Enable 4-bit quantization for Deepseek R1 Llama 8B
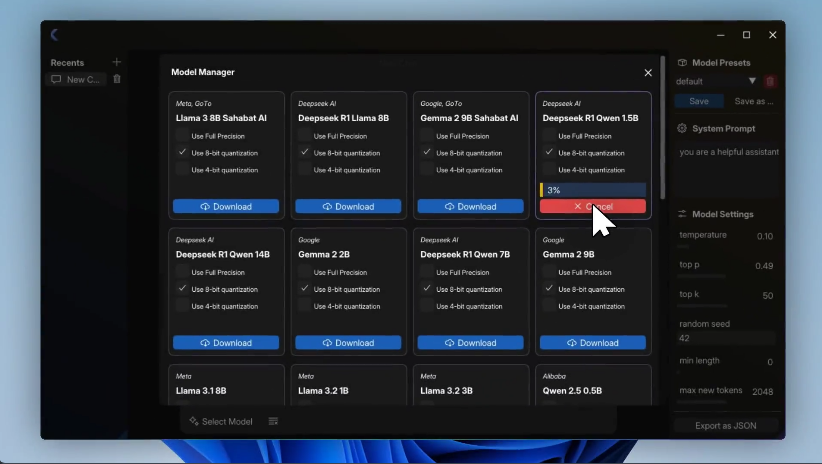Screen dimensions: 822x464 [304, 169]
